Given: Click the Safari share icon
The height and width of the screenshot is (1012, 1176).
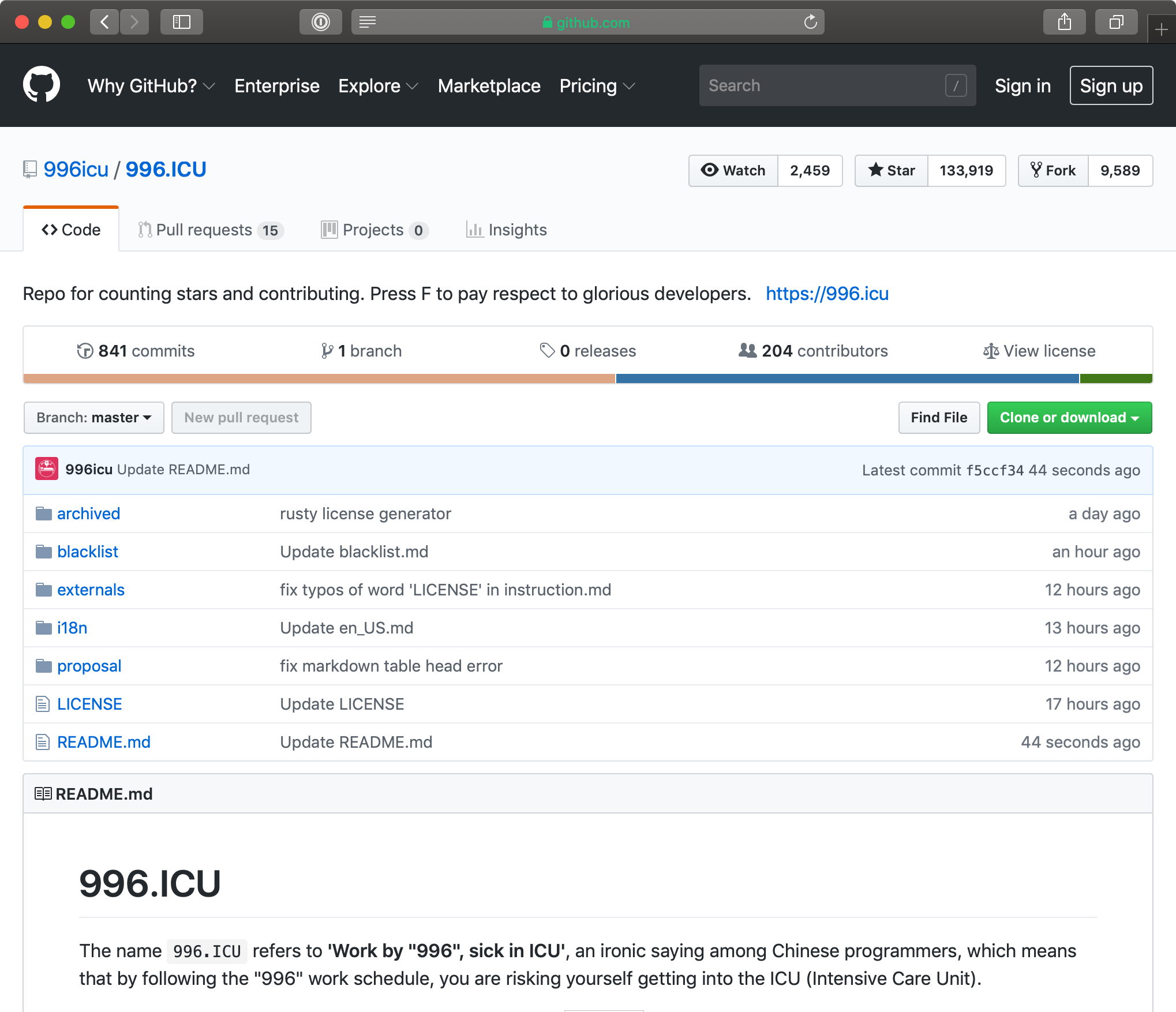Looking at the screenshot, I should (x=1065, y=22).
